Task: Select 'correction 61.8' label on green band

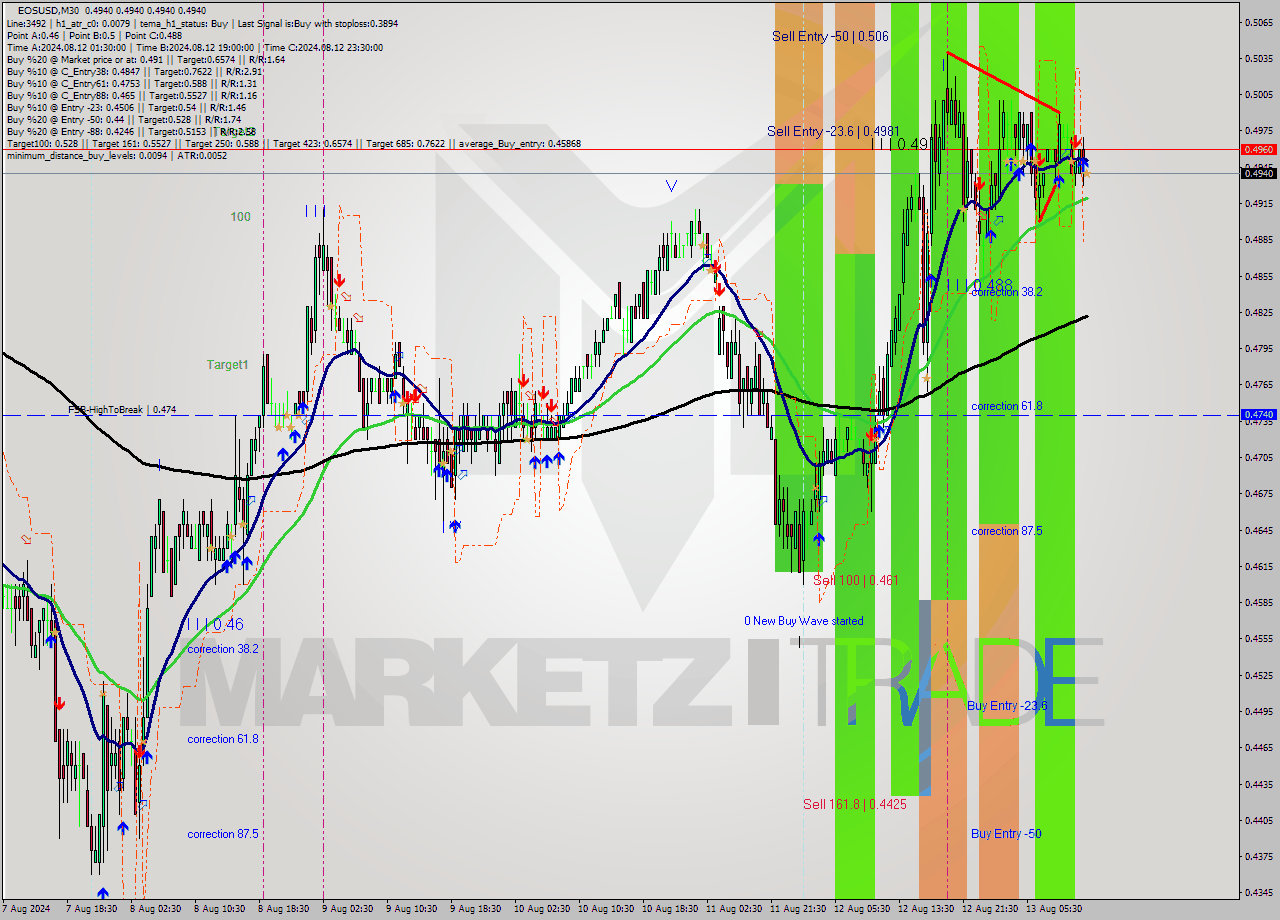Action: point(1007,406)
